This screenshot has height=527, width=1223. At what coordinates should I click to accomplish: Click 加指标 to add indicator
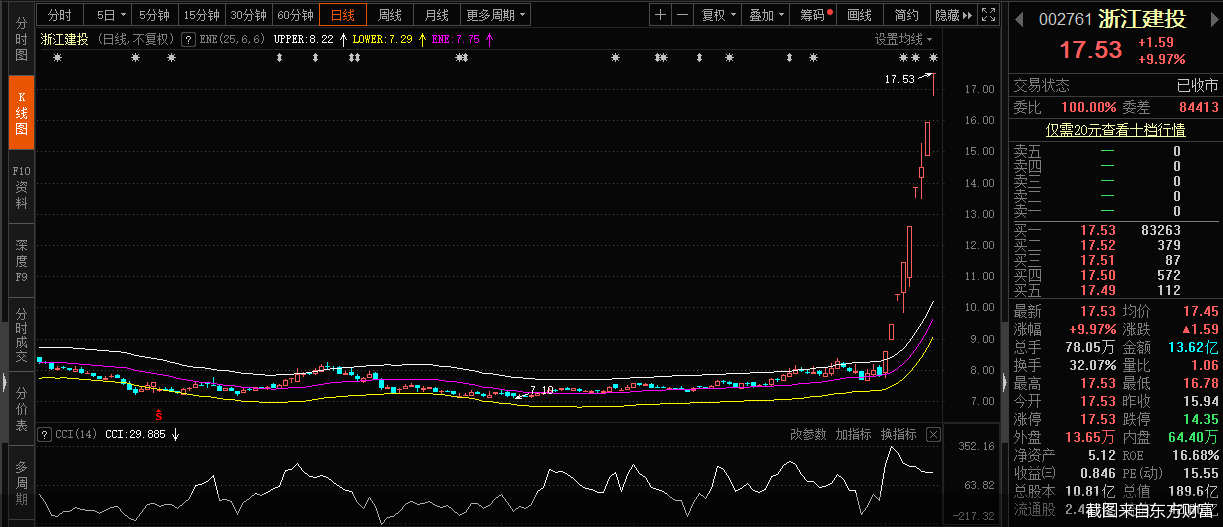pos(853,434)
